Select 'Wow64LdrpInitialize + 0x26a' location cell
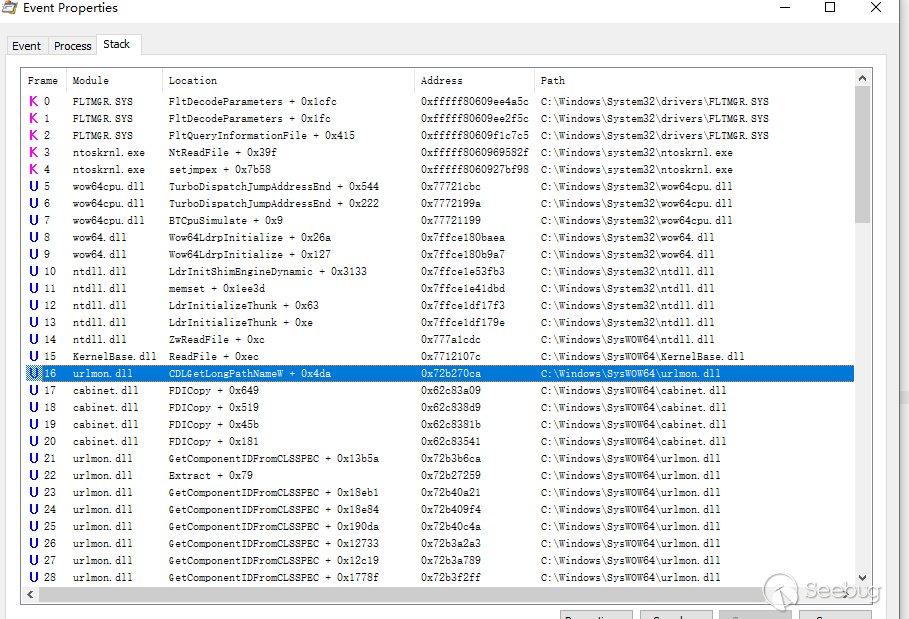 (249, 237)
